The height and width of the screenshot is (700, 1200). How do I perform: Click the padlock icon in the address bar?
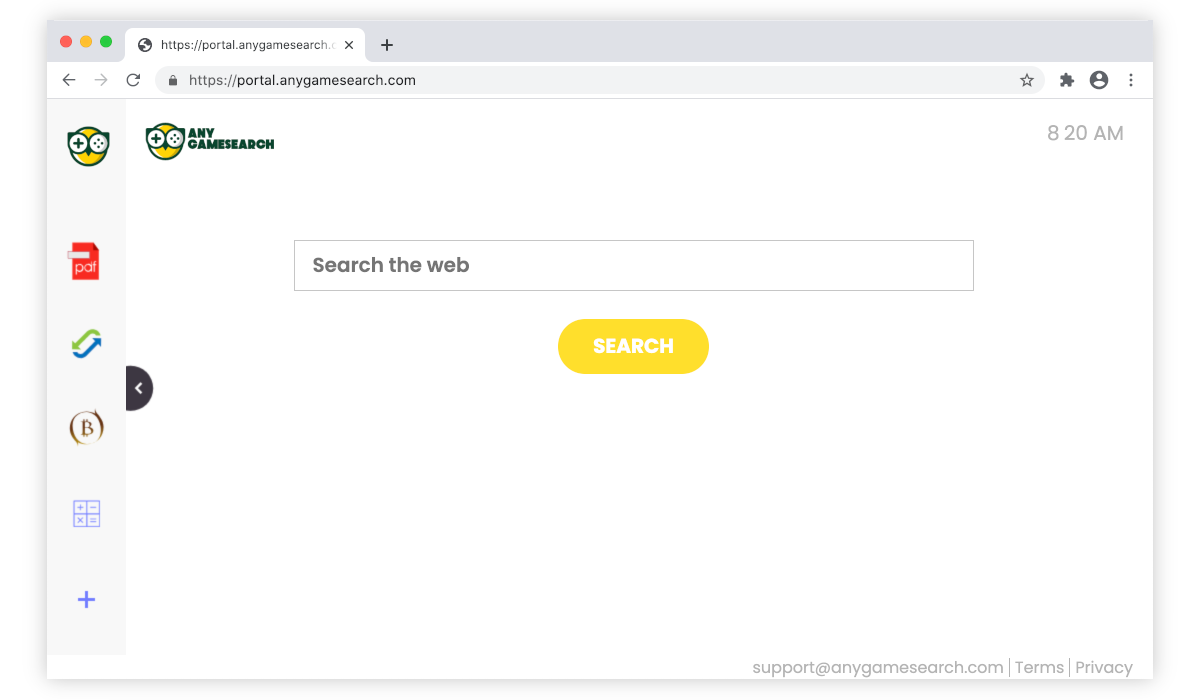point(172,80)
